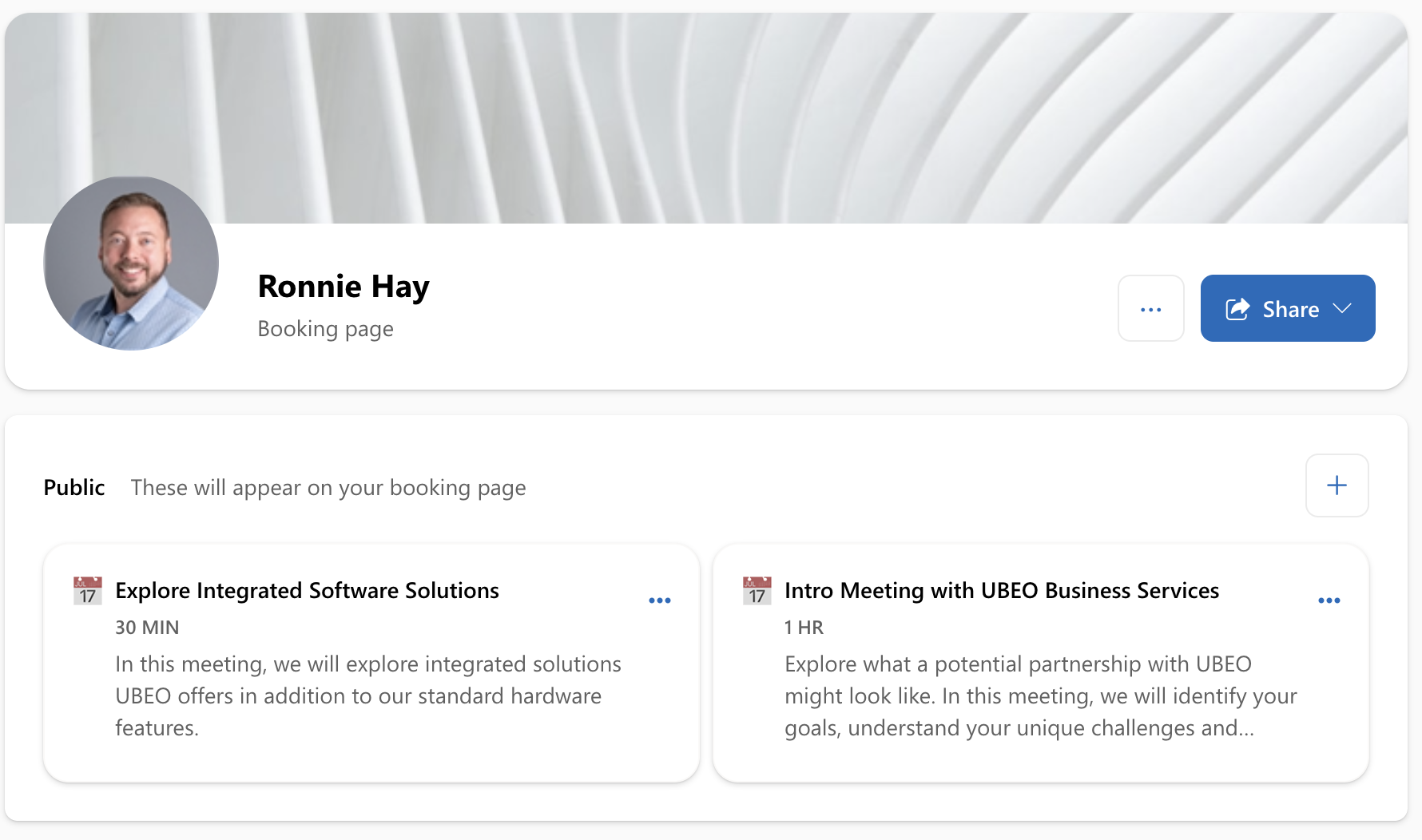Click calendar icon on Explore Integrated Software card
Screen dimensions: 1422x840
tap(88, 591)
